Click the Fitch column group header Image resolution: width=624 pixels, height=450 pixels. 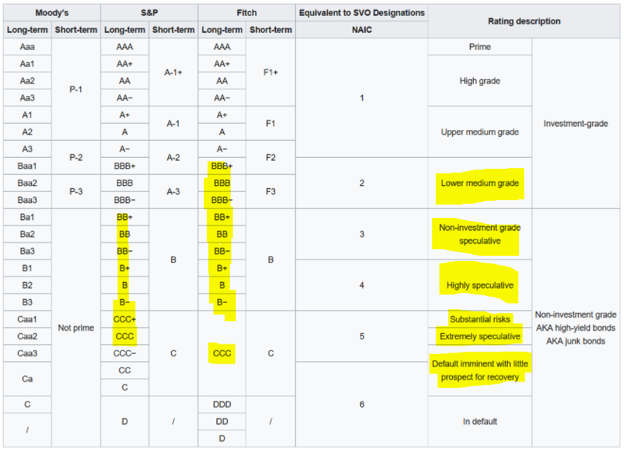[247, 13]
